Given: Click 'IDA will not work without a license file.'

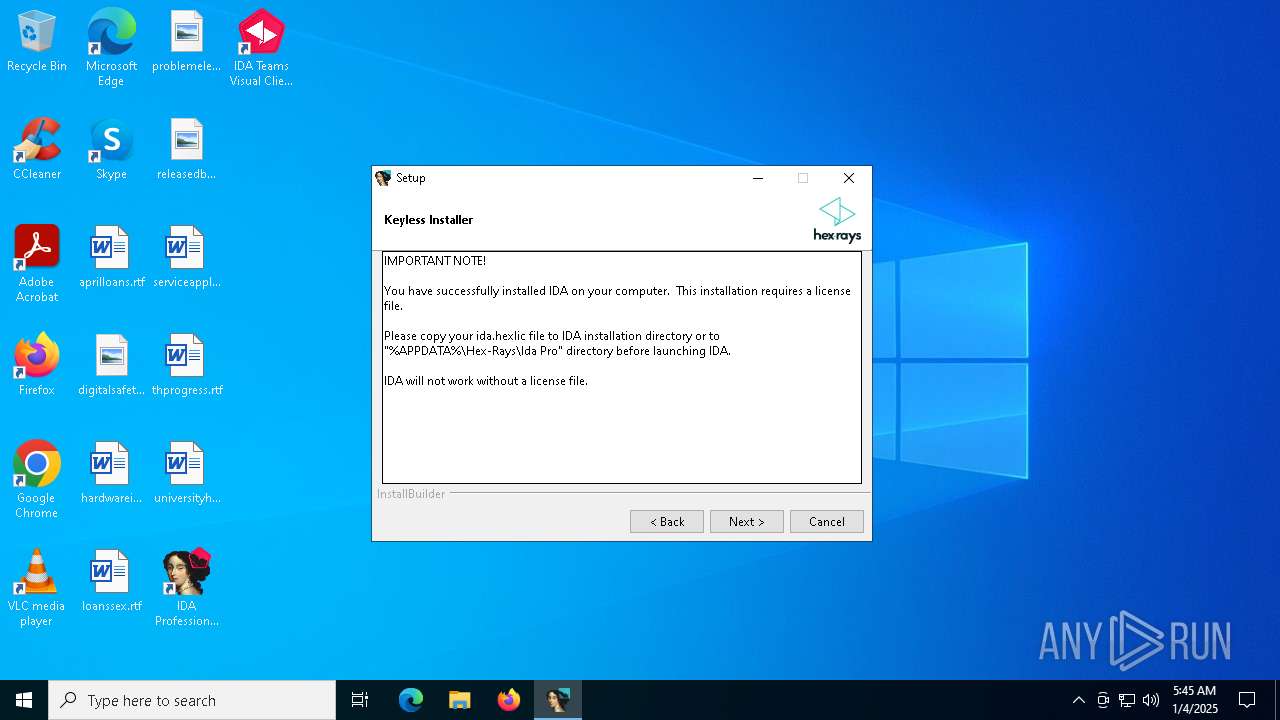Looking at the screenshot, I should coord(486,381).
